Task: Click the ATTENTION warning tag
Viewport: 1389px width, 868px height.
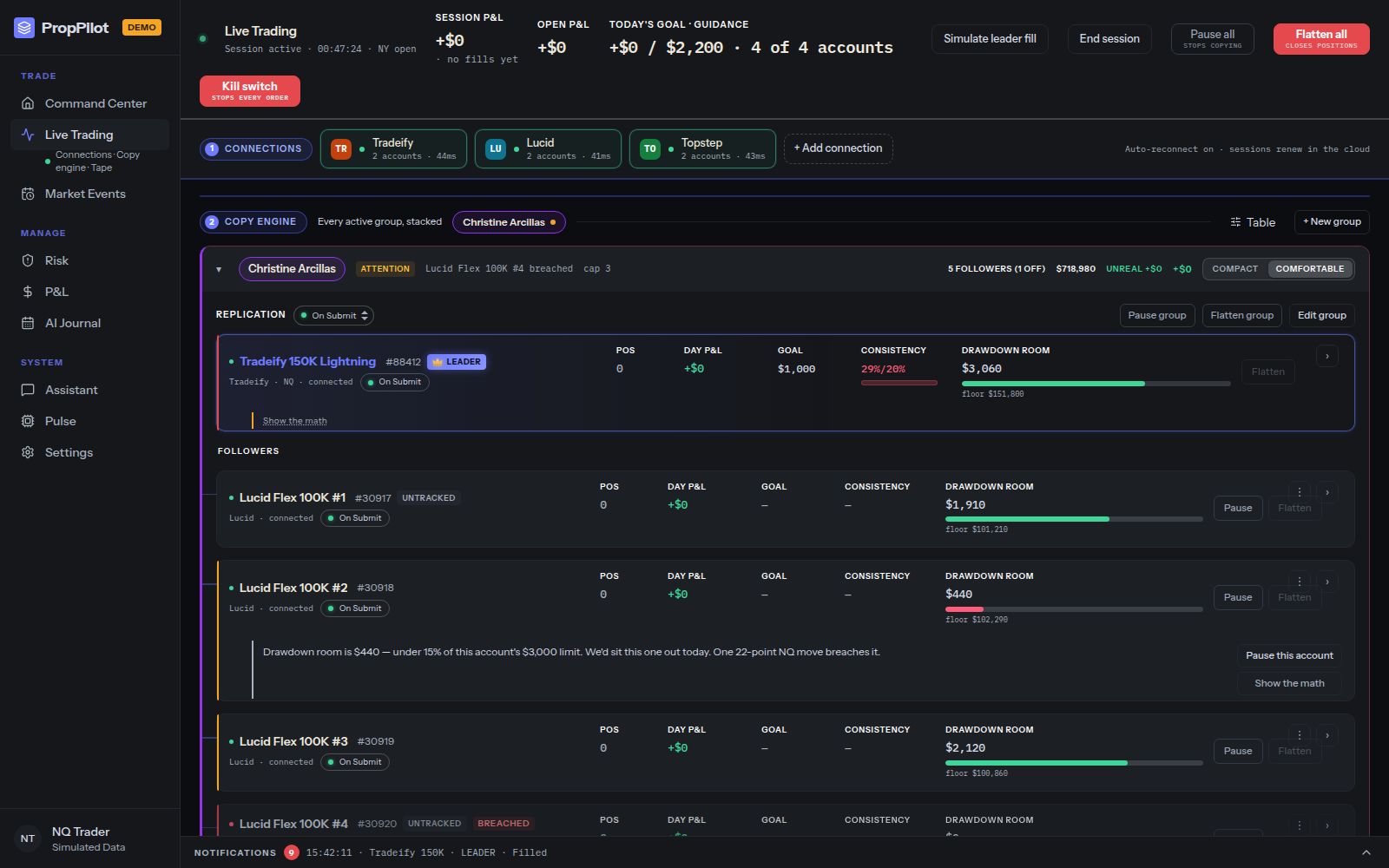Action: pos(385,269)
